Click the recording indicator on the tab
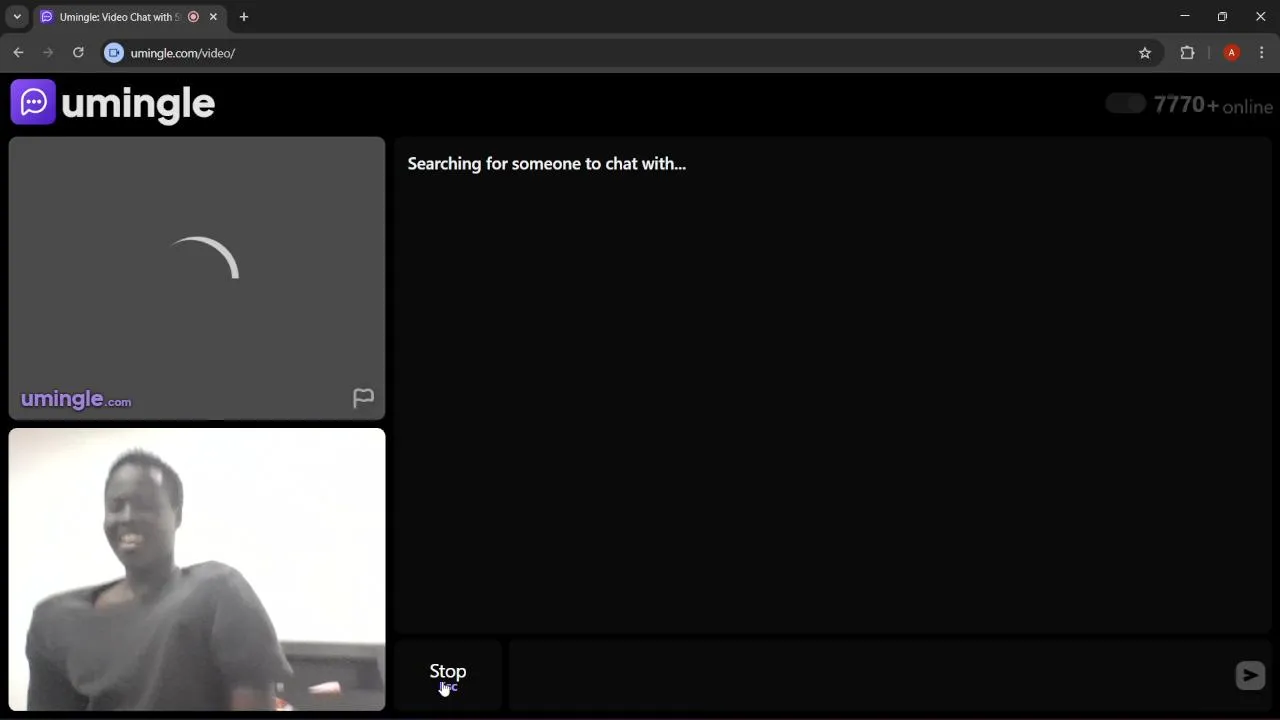The image size is (1280, 720). pyautogui.click(x=193, y=17)
